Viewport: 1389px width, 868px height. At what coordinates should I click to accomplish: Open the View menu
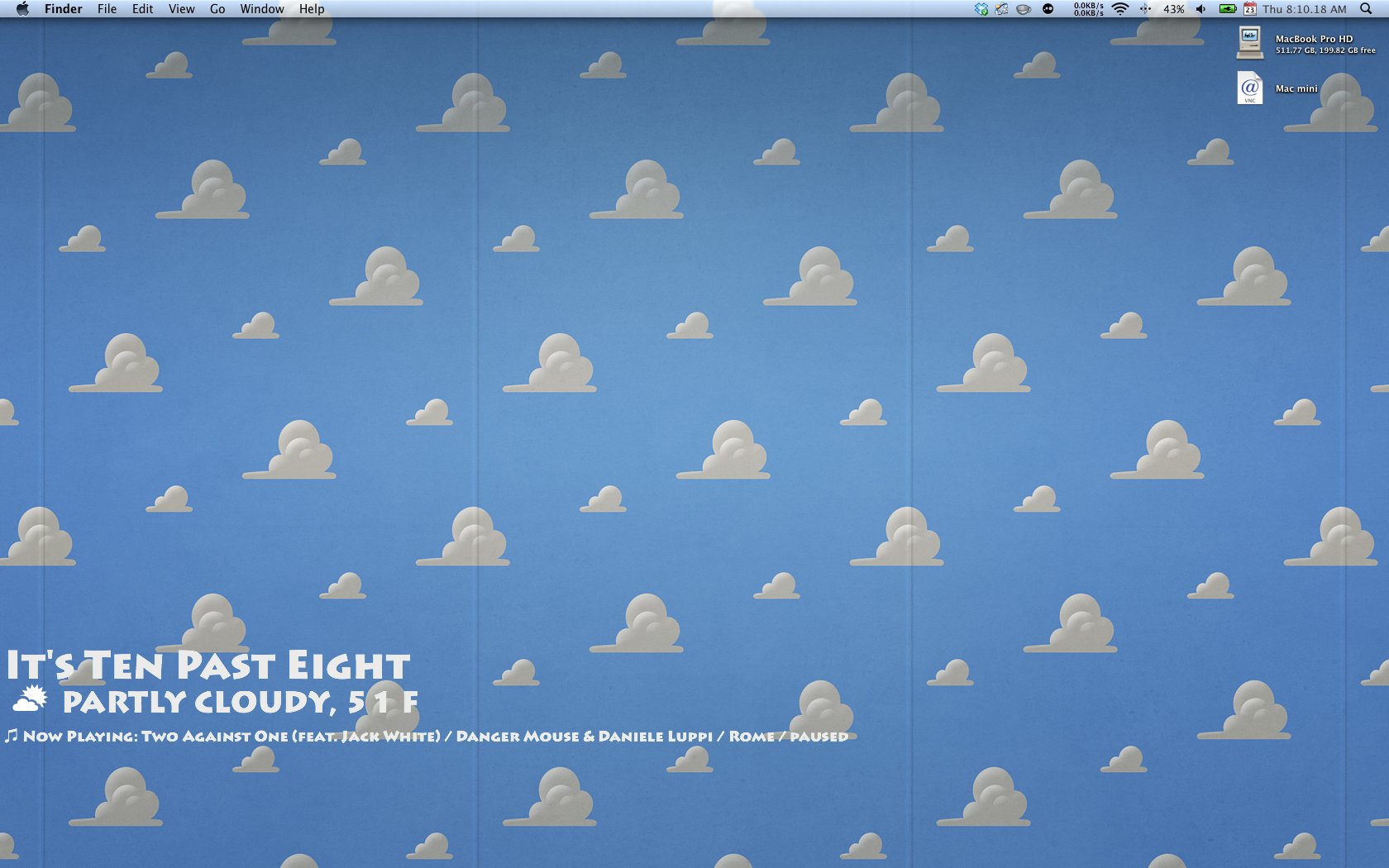coord(182,9)
